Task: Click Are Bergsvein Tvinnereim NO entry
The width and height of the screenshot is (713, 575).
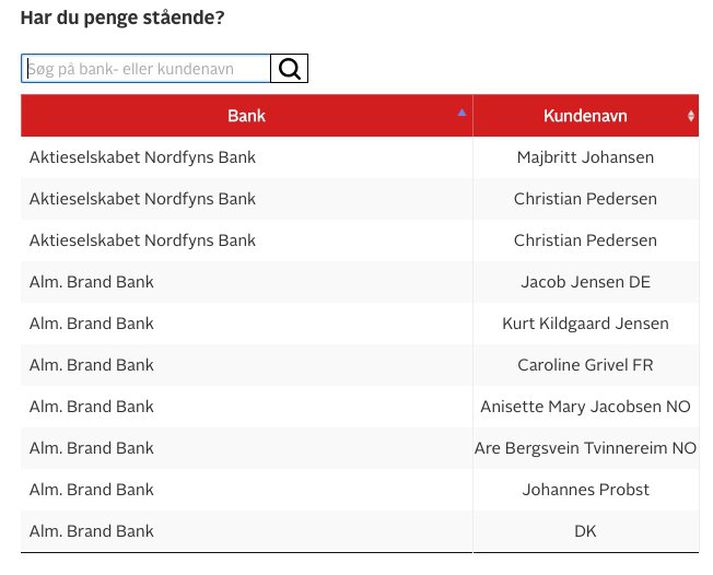Action: point(586,448)
